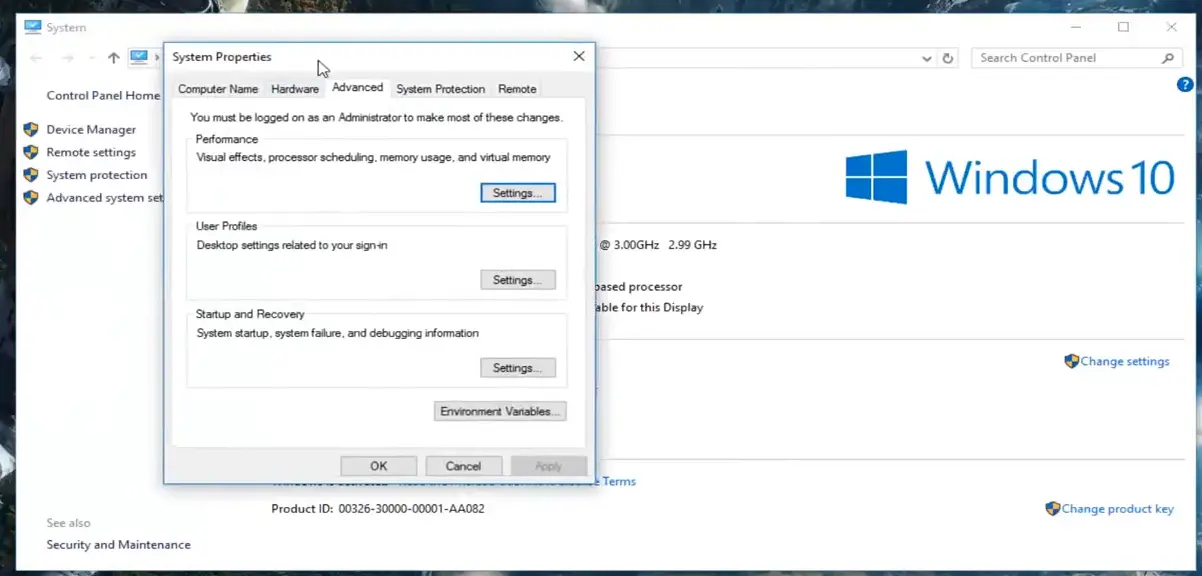Expand the address bar history dropdown
1202x576 pixels.
tap(927, 58)
